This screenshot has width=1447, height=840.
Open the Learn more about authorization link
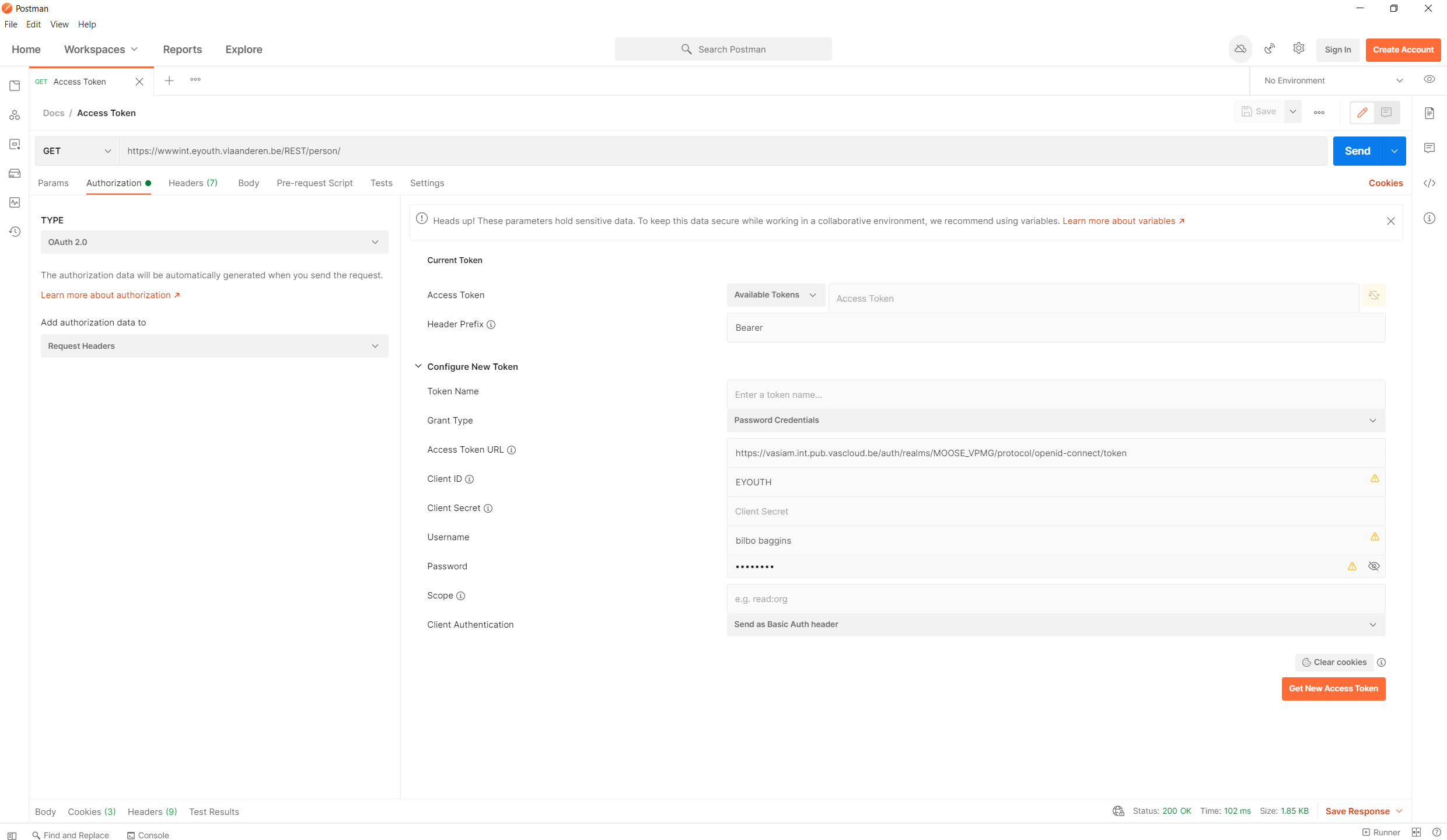tap(110, 295)
